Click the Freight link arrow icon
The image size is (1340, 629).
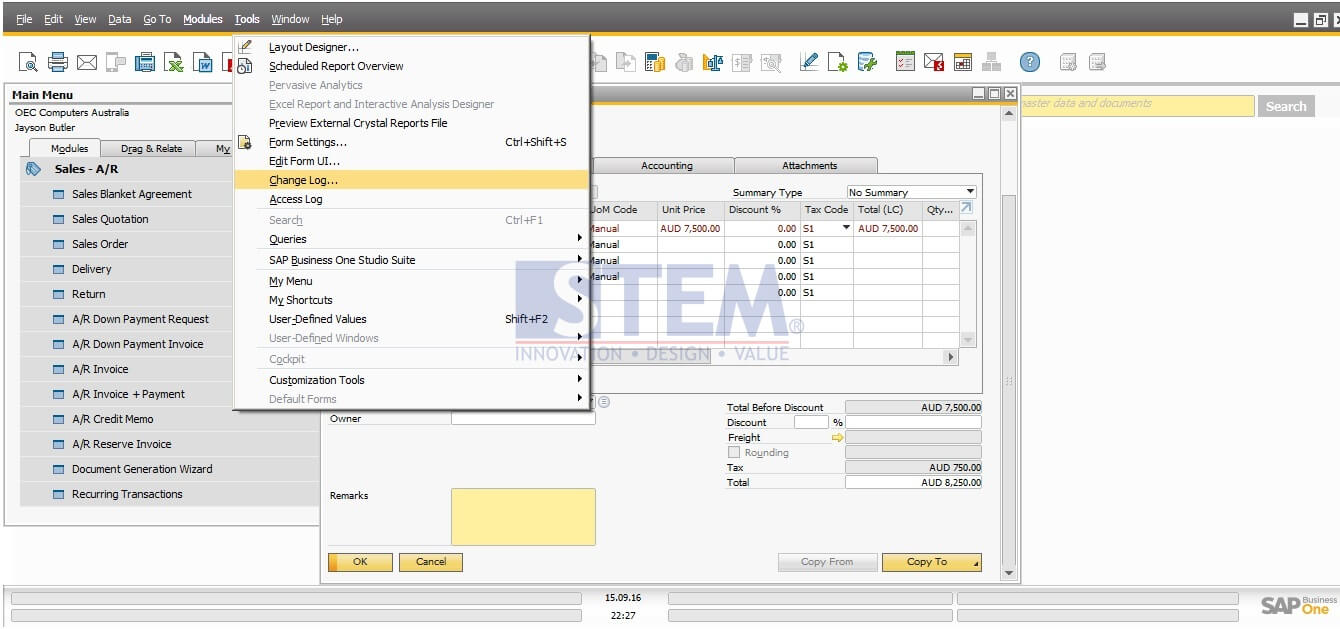tap(838, 438)
